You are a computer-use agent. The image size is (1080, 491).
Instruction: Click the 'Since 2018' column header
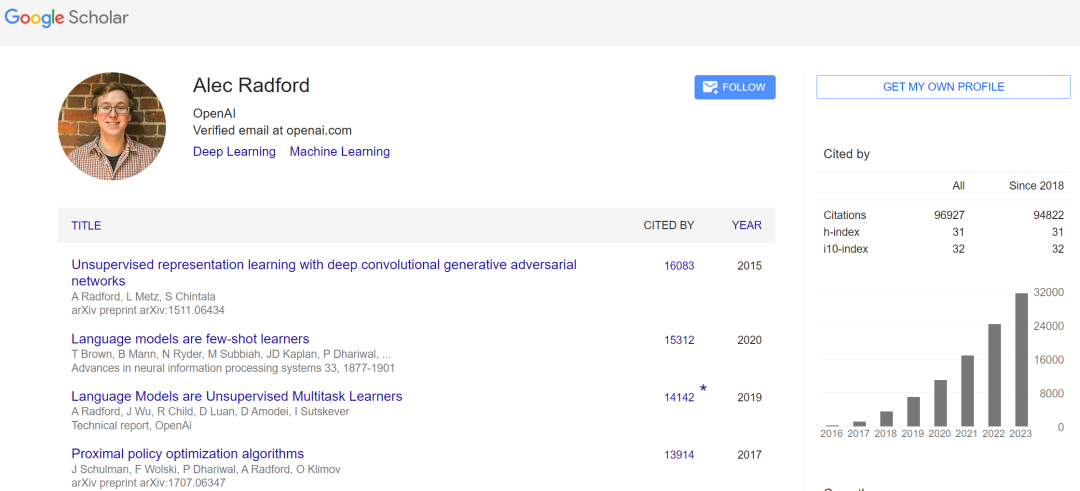coord(1036,186)
